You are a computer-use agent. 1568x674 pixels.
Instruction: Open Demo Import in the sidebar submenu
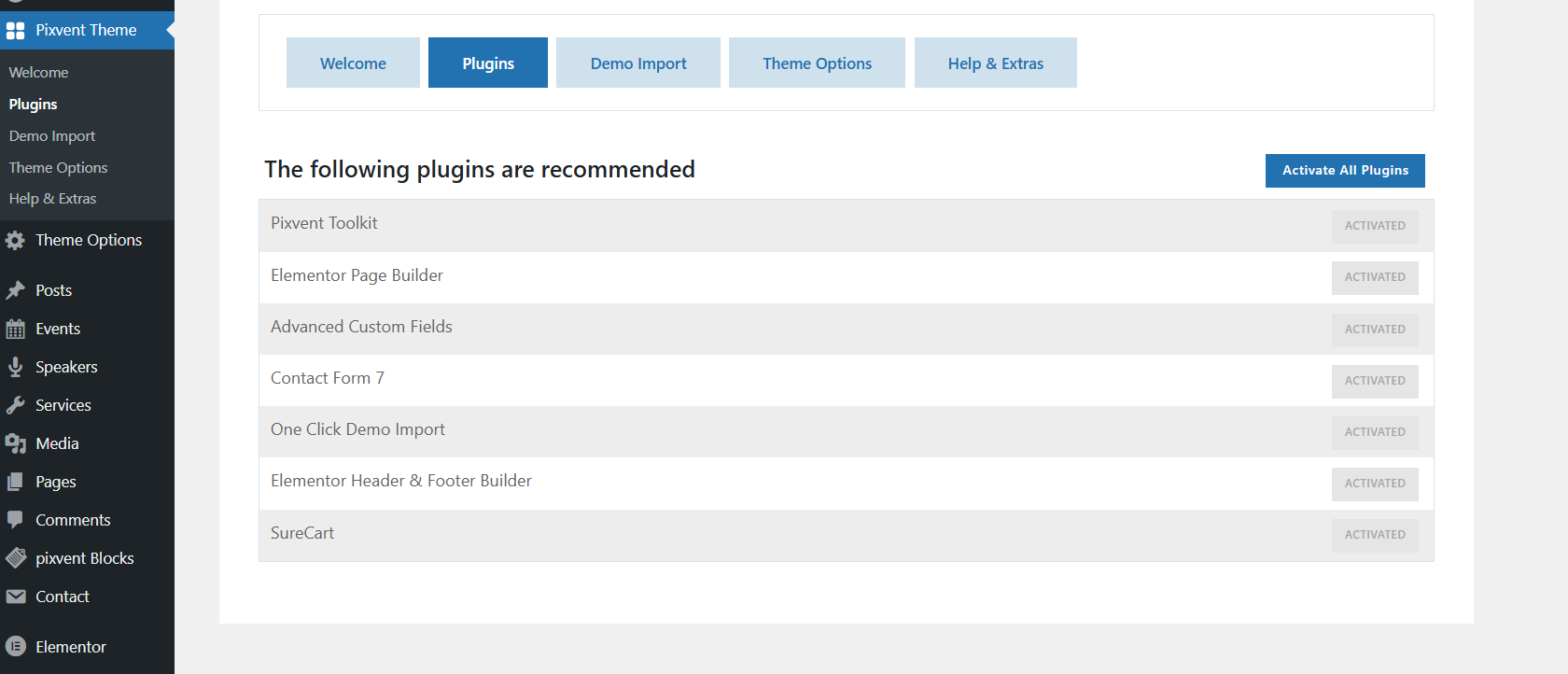(x=52, y=136)
